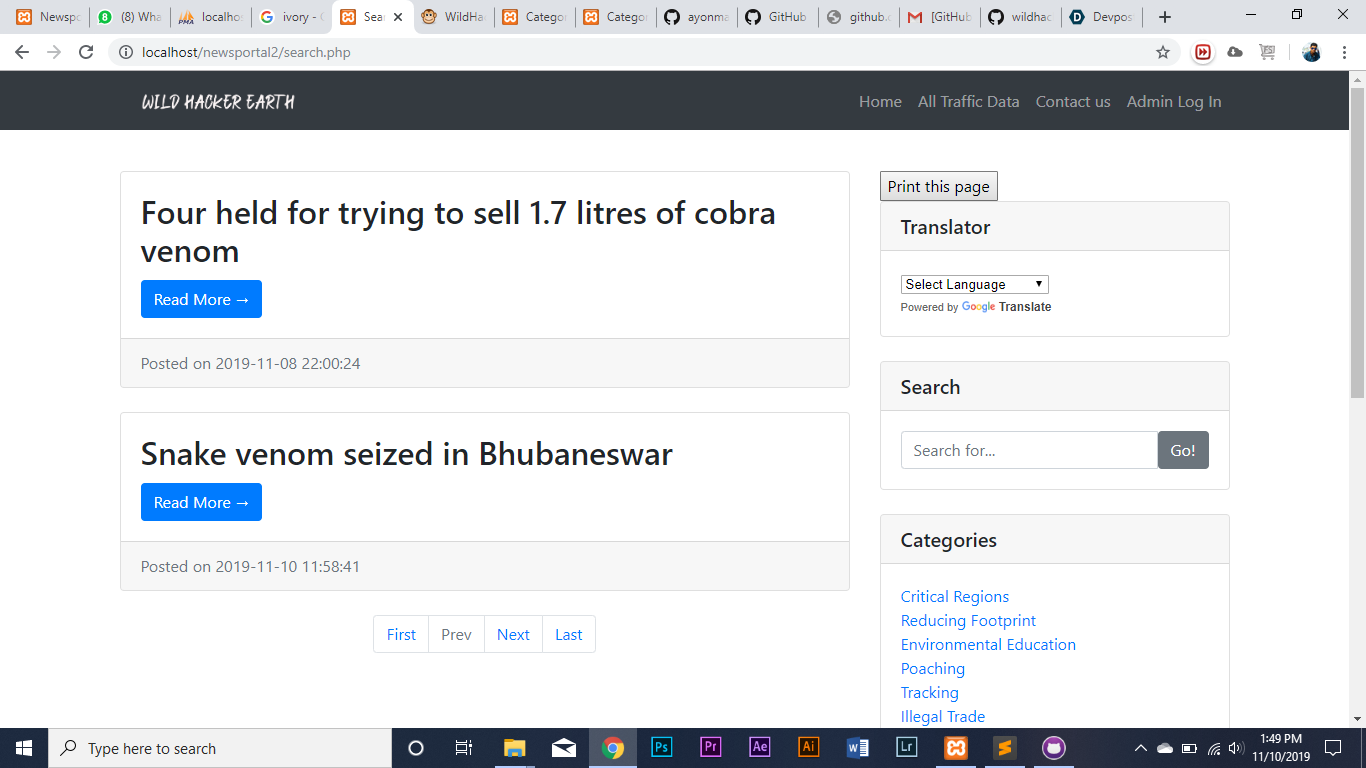Switch to WildHa browser tab
The width and height of the screenshot is (1366, 768).
pyautogui.click(x=453, y=17)
